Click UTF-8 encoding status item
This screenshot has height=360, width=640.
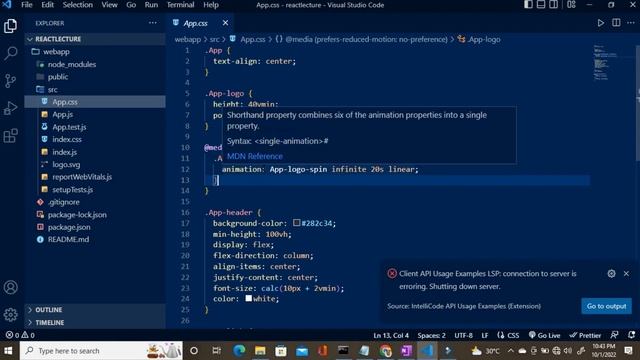point(463,335)
